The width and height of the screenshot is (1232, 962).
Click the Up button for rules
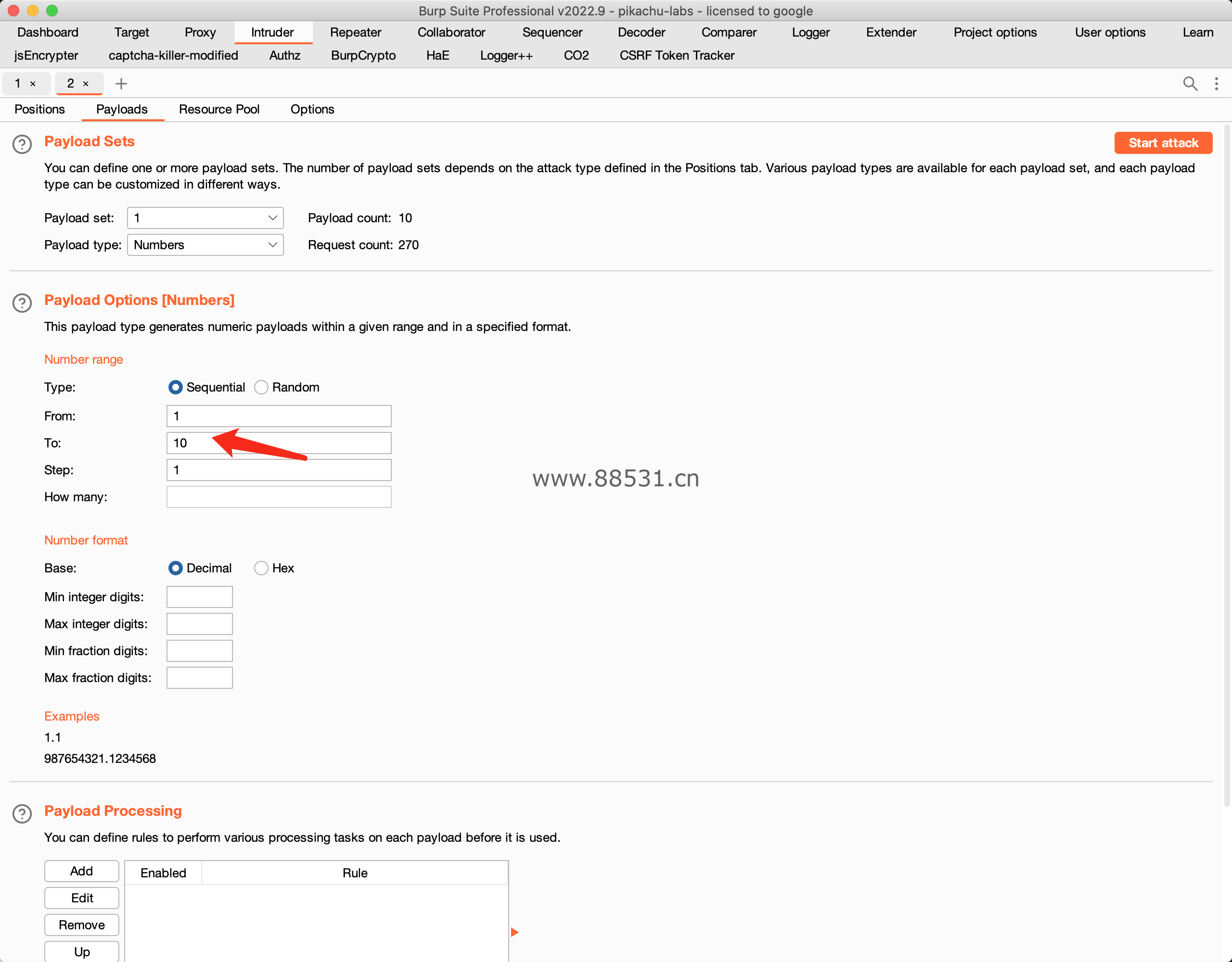82,951
